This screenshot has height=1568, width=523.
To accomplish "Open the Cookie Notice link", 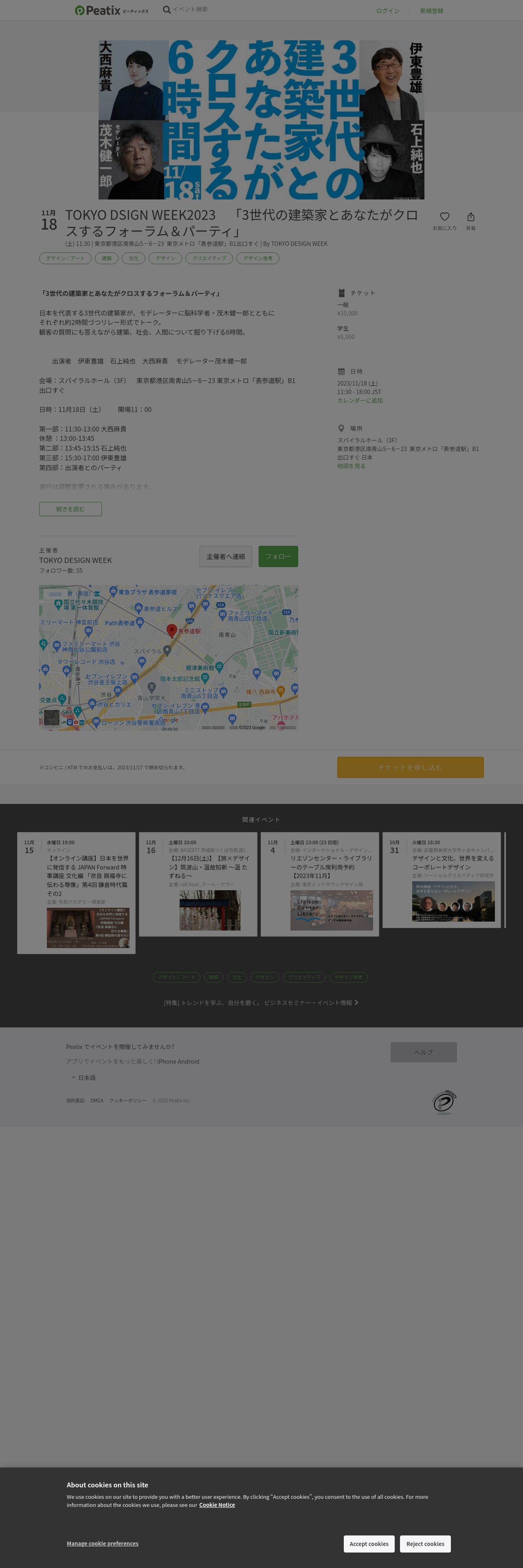I will pos(217,1504).
